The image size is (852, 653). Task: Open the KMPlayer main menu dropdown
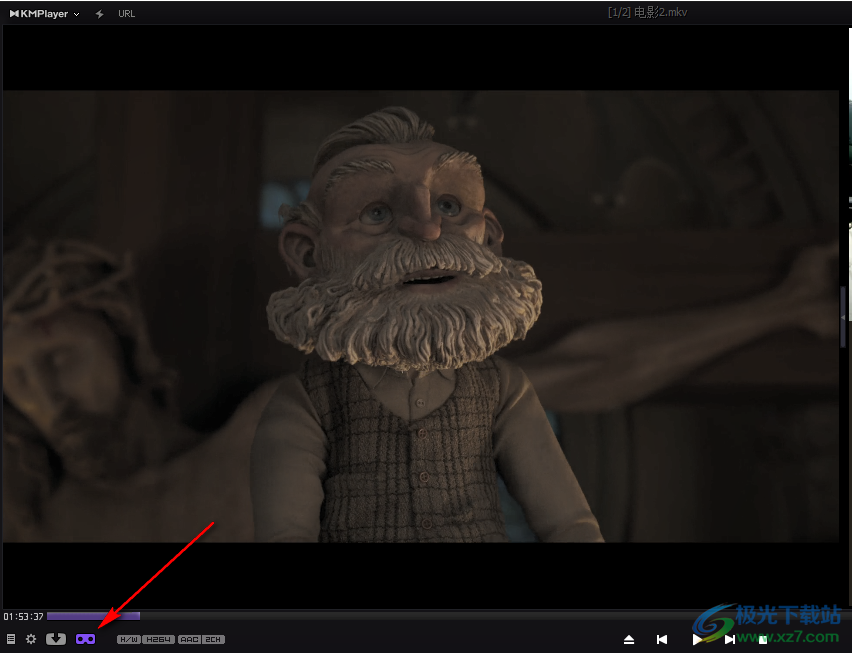pyautogui.click(x=45, y=14)
